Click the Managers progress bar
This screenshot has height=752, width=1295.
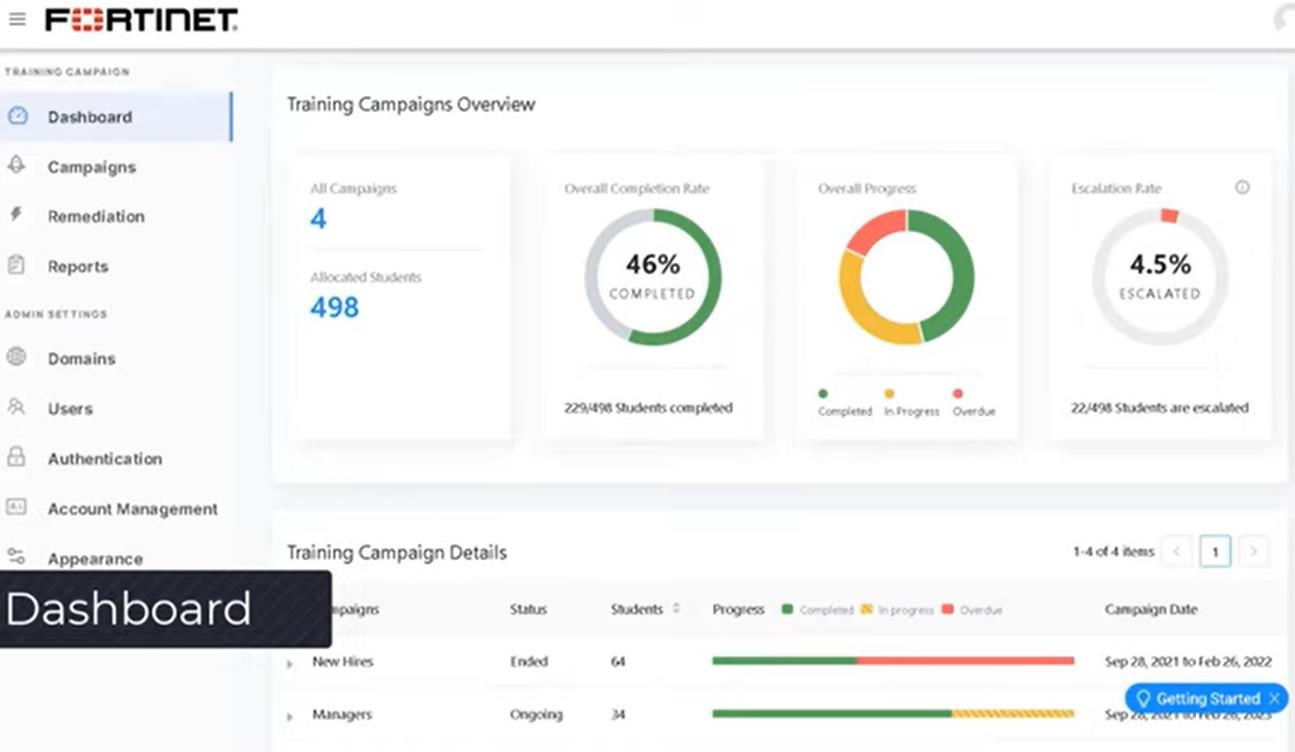pos(893,714)
